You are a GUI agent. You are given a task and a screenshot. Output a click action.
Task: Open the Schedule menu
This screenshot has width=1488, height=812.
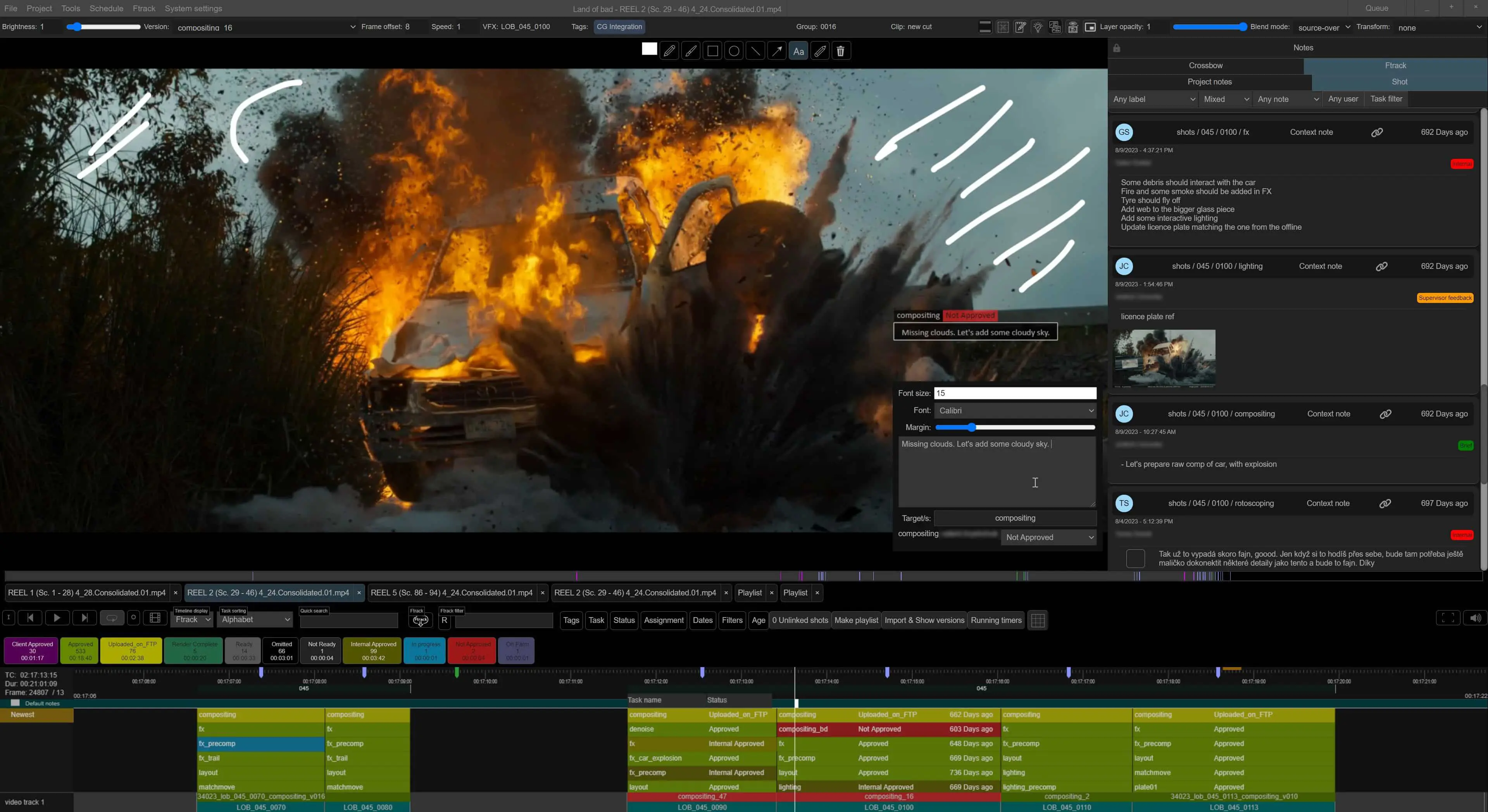[106, 9]
